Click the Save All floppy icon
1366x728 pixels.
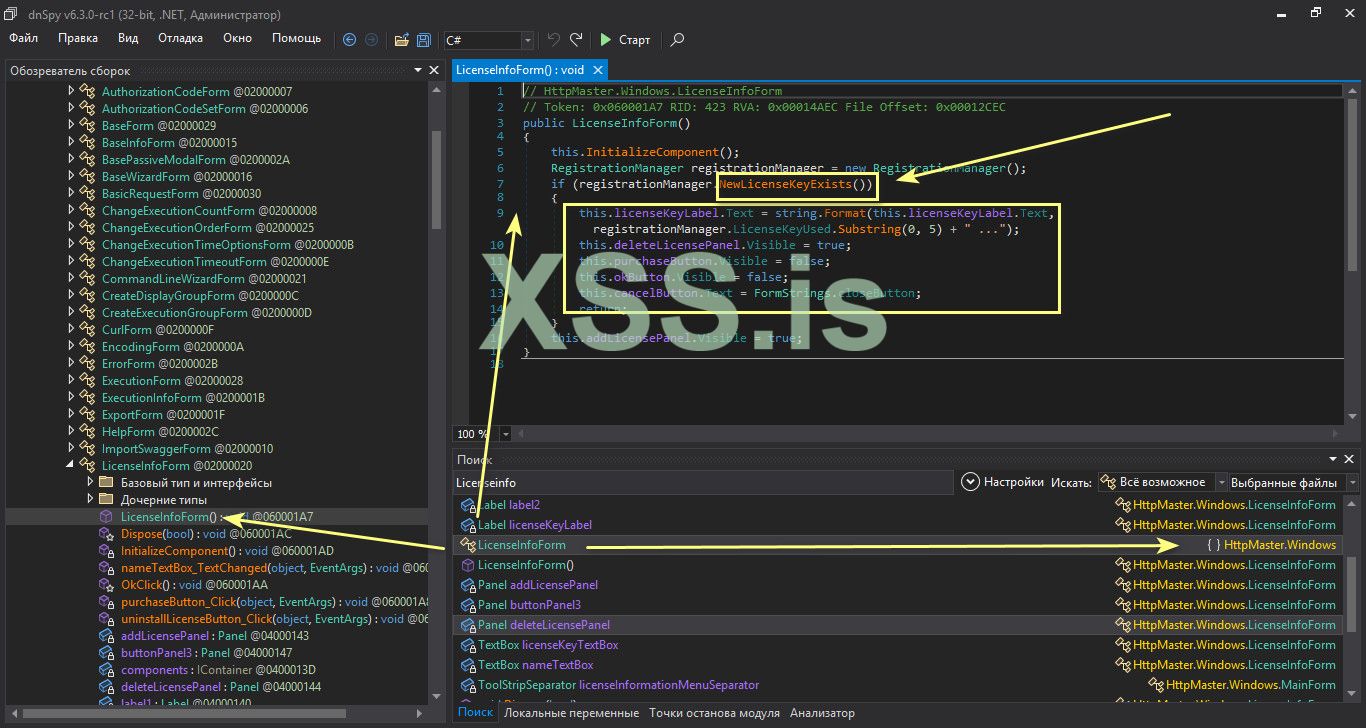pos(423,40)
